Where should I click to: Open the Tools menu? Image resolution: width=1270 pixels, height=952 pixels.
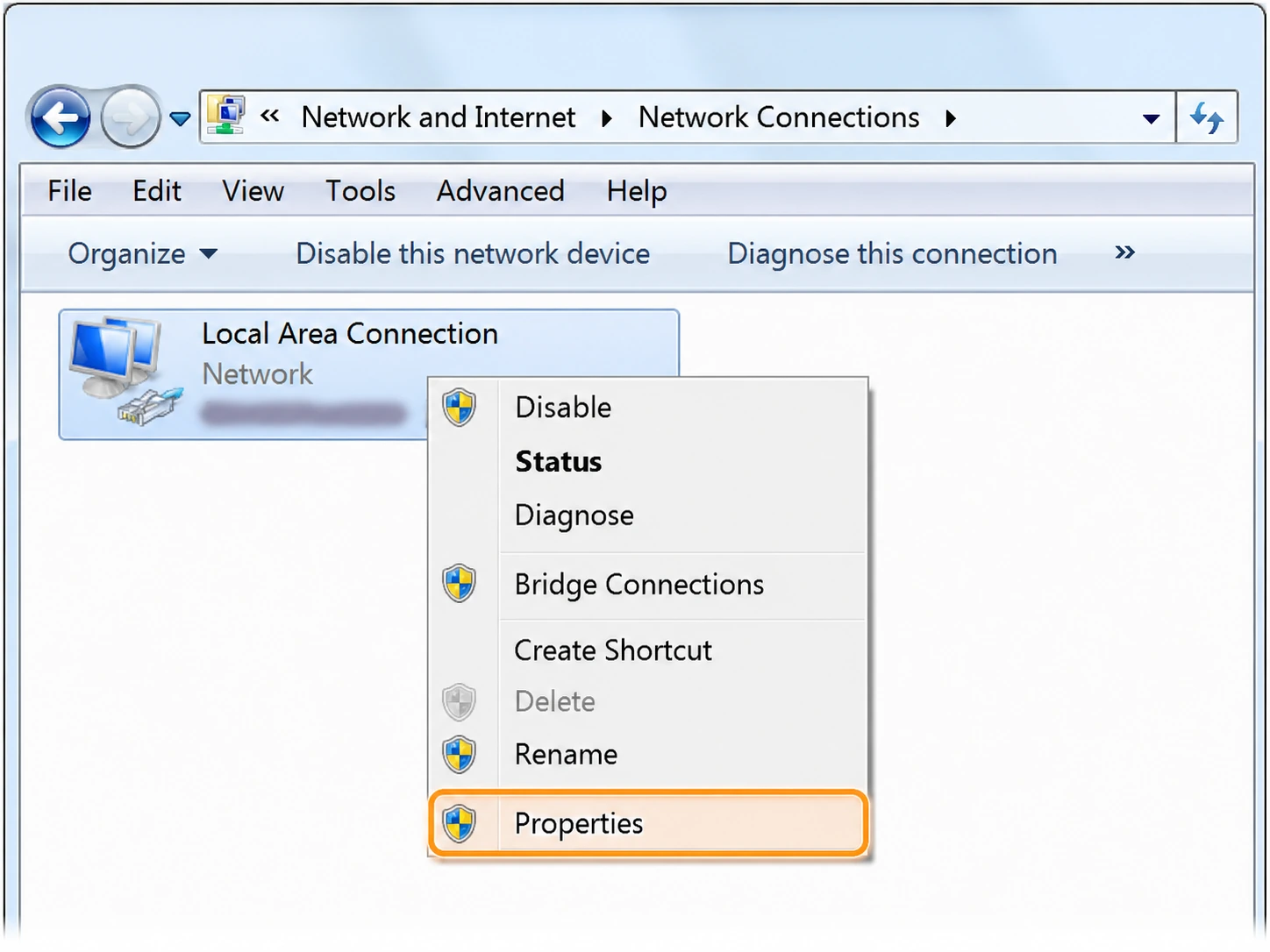360,191
